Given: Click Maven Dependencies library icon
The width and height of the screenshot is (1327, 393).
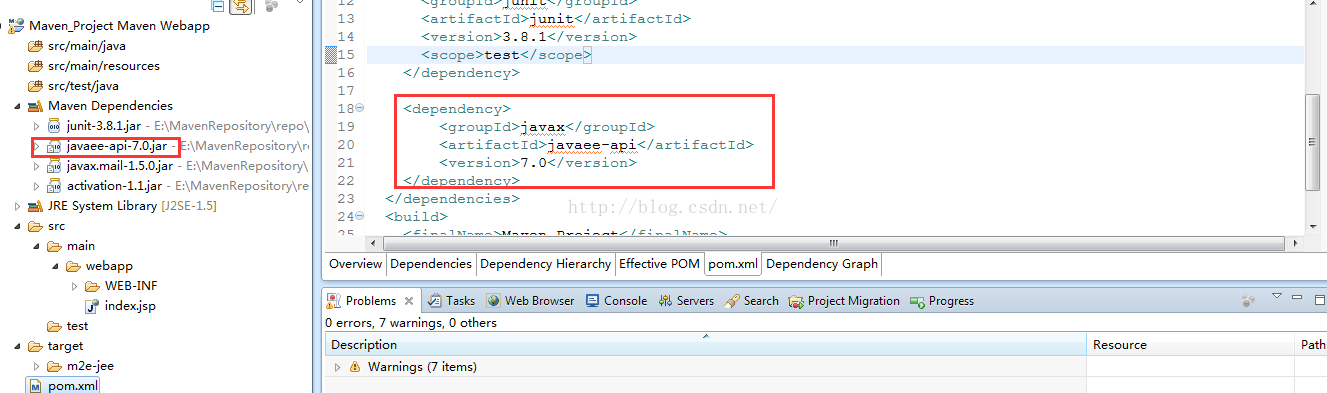Looking at the screenshot, I should (x=35, y=106).
